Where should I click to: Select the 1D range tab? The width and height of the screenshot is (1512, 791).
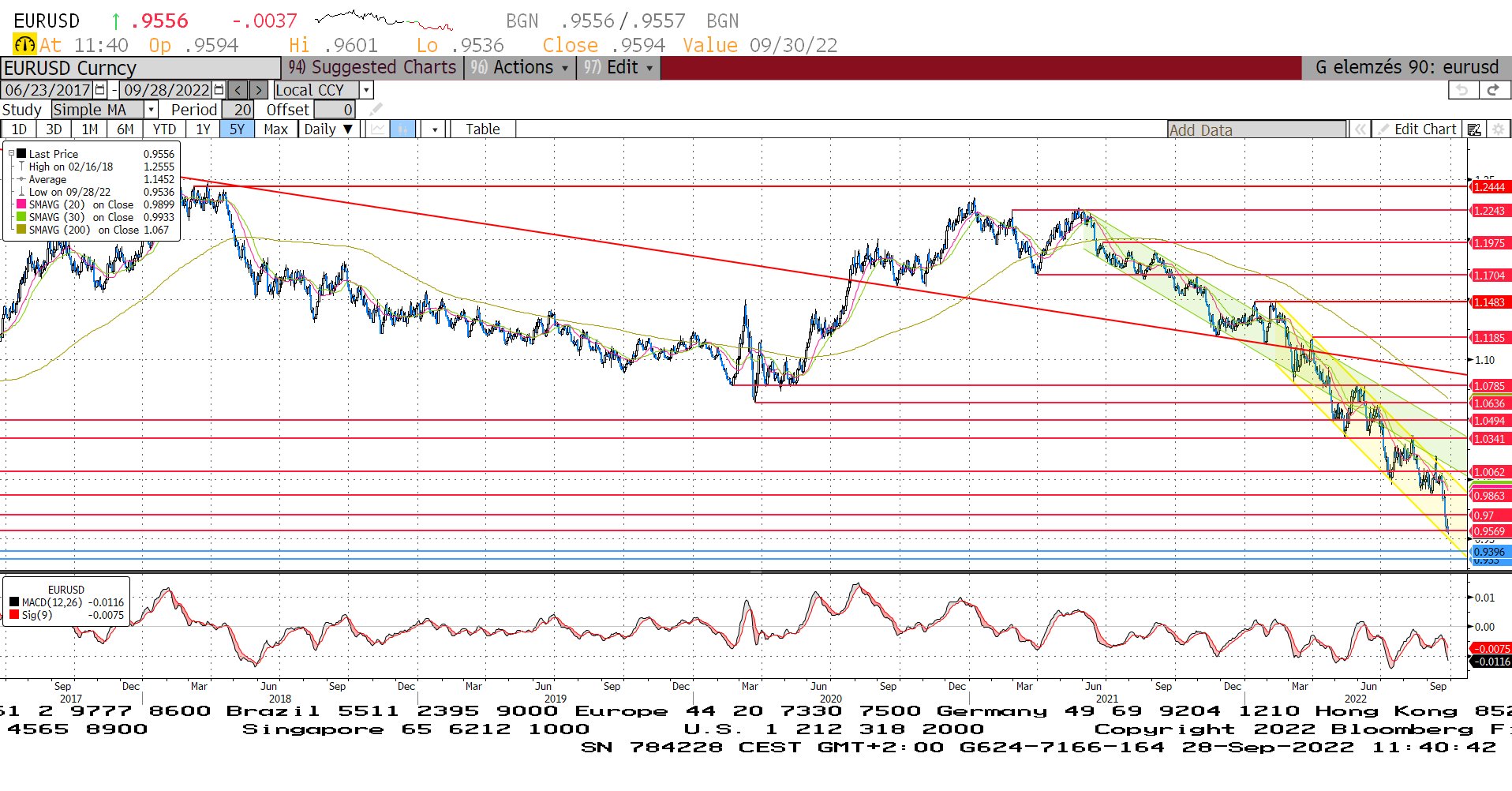(x=19, y=129)
